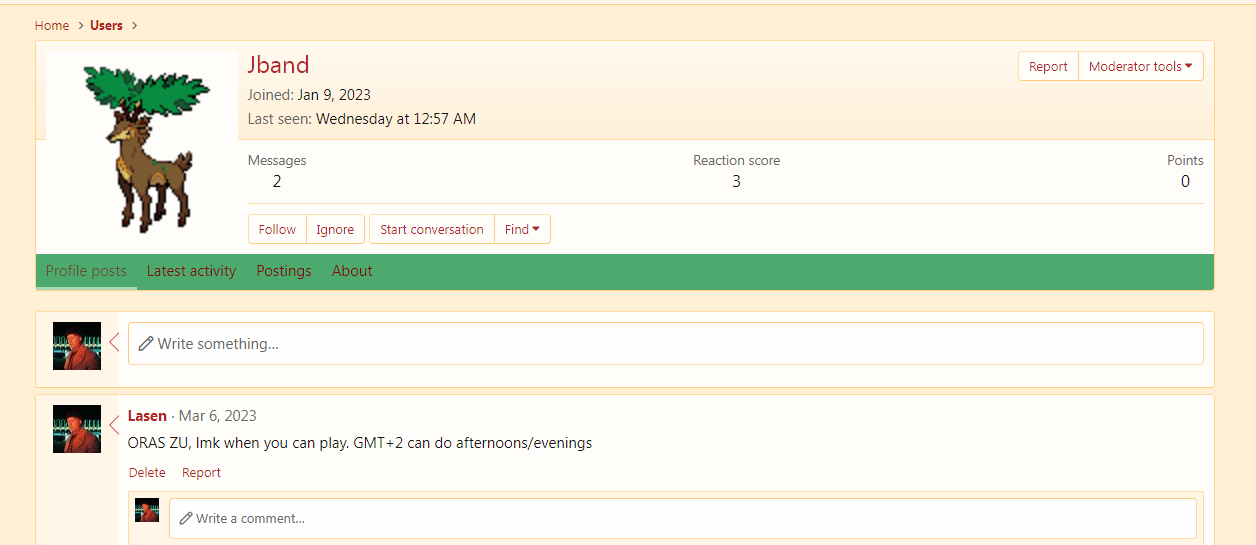Click the pencil icon in Write a comment

click(186, 518)
